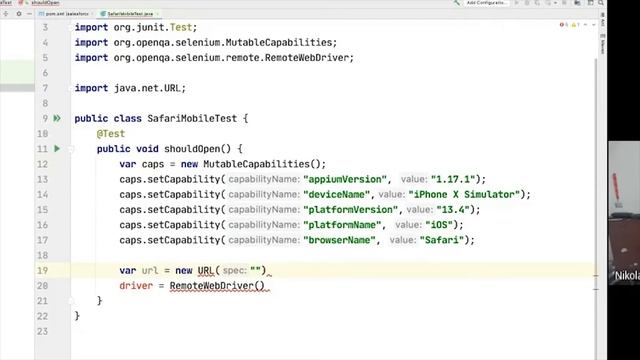Click the Build project hammer icon
The height and width of the screenshot is (360, 640).
(457, 2)
